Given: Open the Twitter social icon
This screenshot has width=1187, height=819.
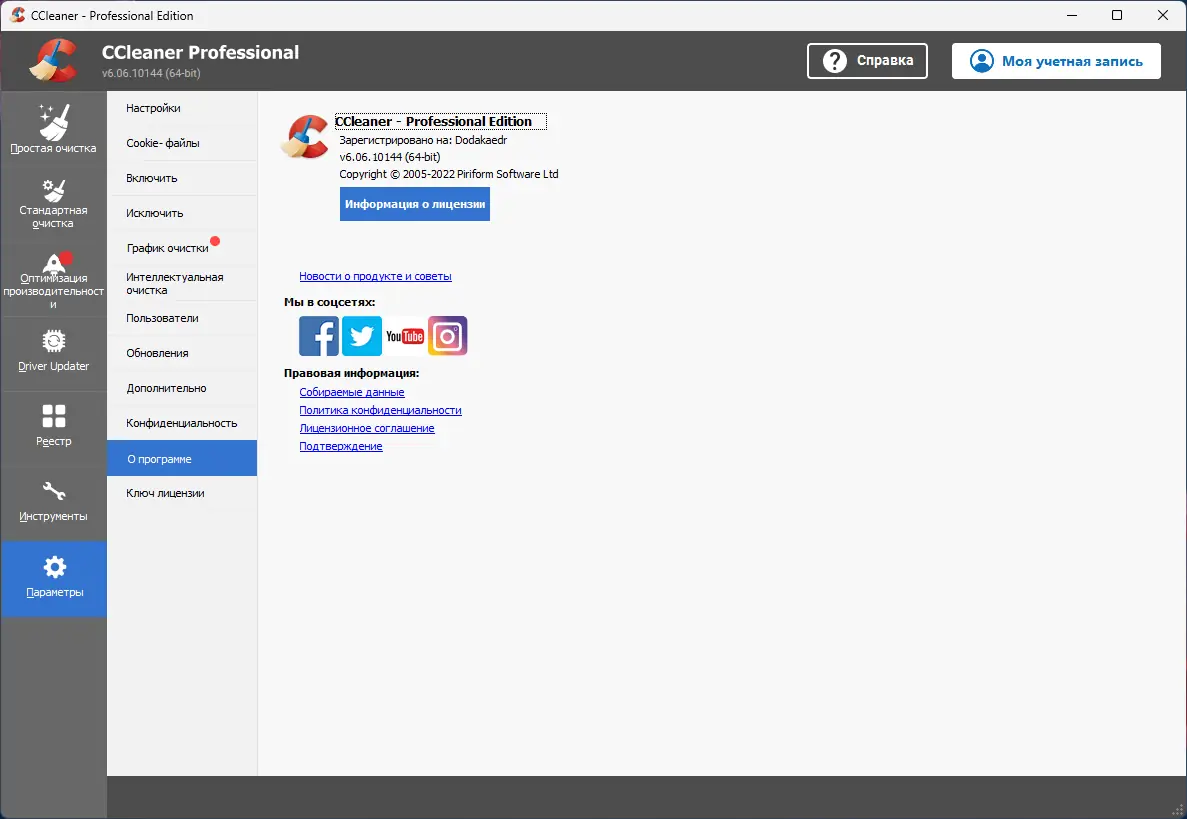Looking at the screenshot, I should [362, 336].
